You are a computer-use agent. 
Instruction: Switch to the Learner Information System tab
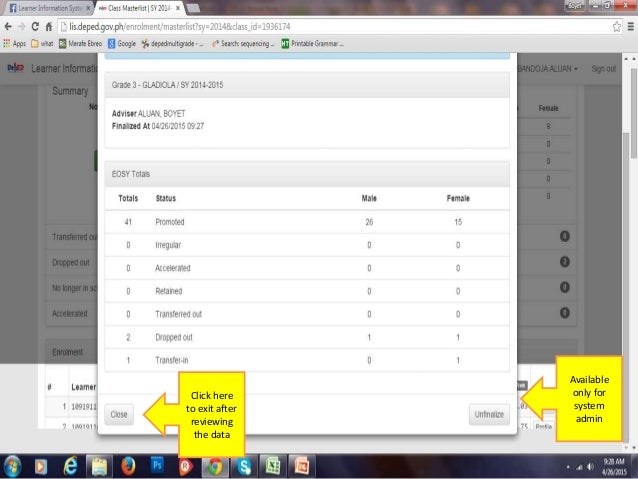[49, 8]
